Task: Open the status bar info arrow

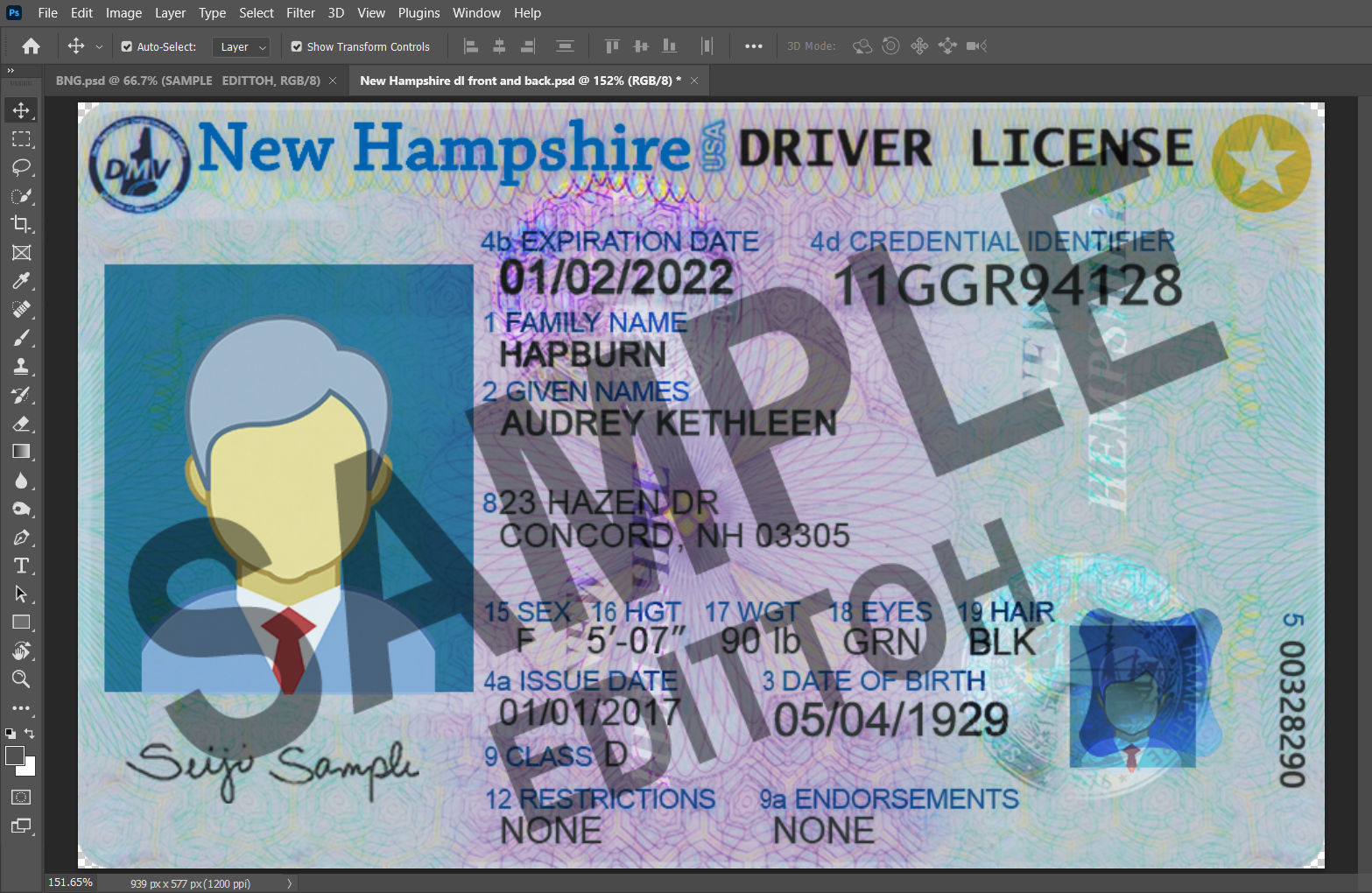Action: (x=289, y=883)
